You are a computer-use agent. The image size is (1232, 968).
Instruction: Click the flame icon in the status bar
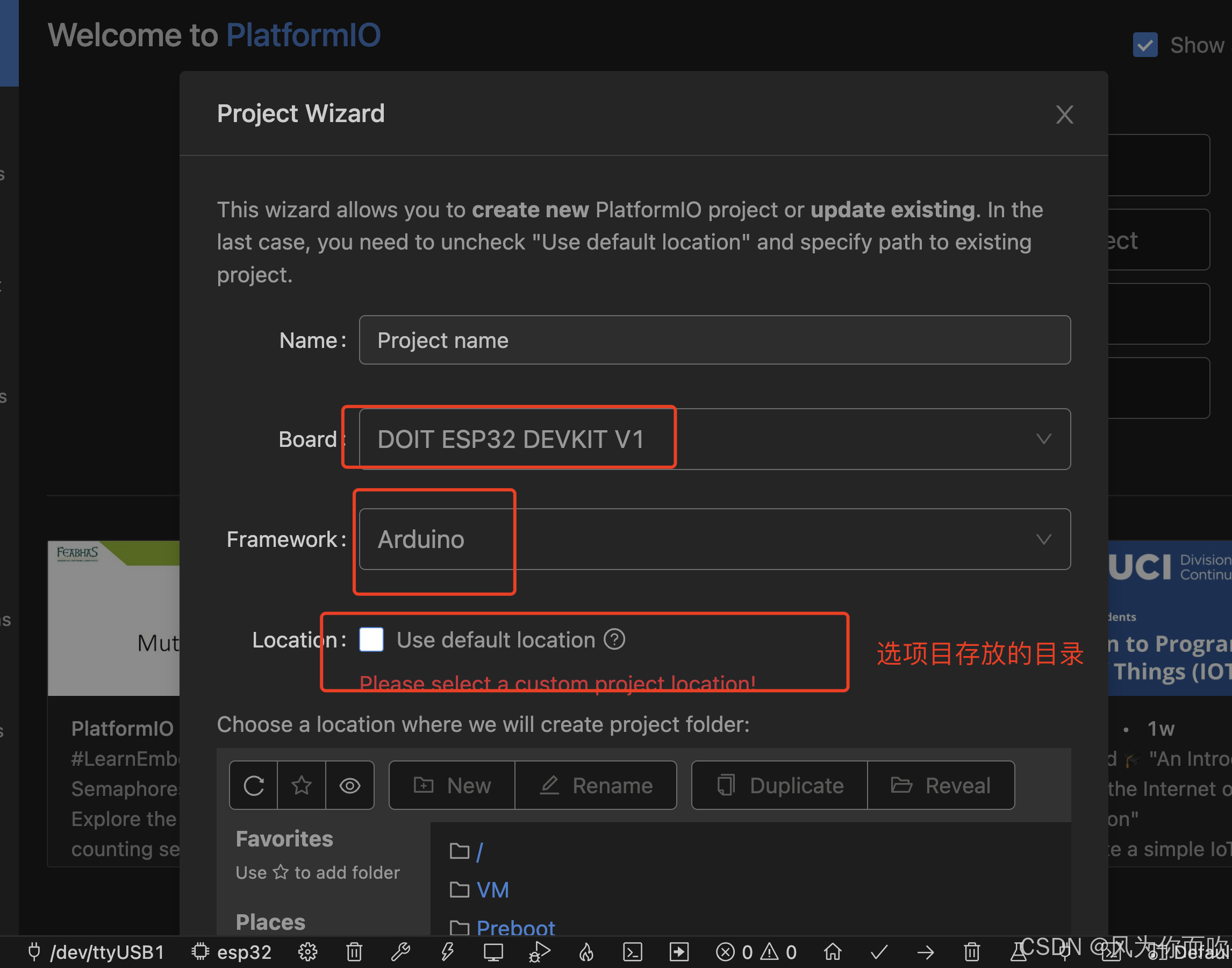pos(586,951)
